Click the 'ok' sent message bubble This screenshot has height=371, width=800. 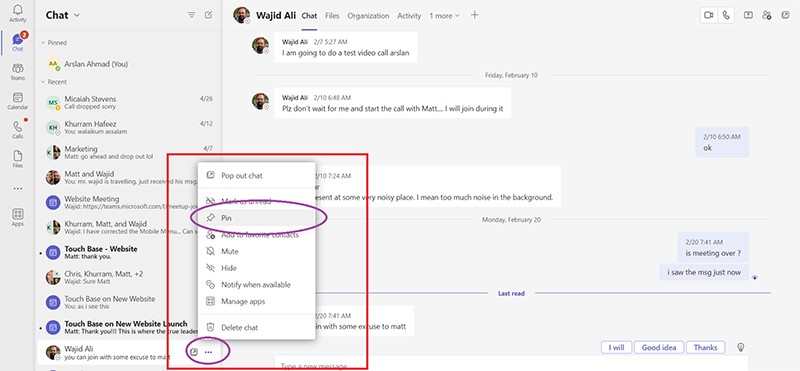[x=722, y=142]
